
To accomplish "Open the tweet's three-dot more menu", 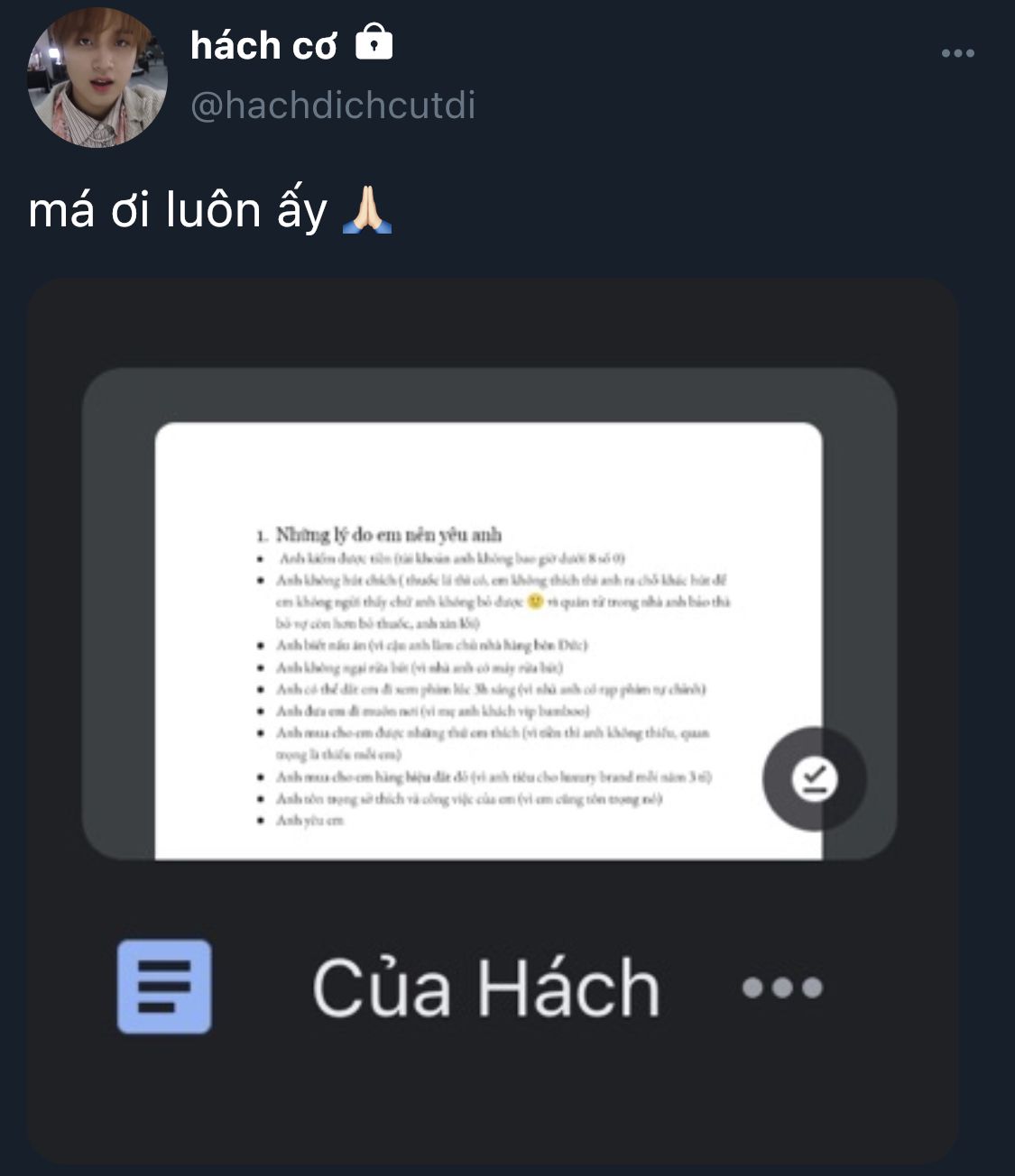I will pyautogui.click(x=957, y=53).
